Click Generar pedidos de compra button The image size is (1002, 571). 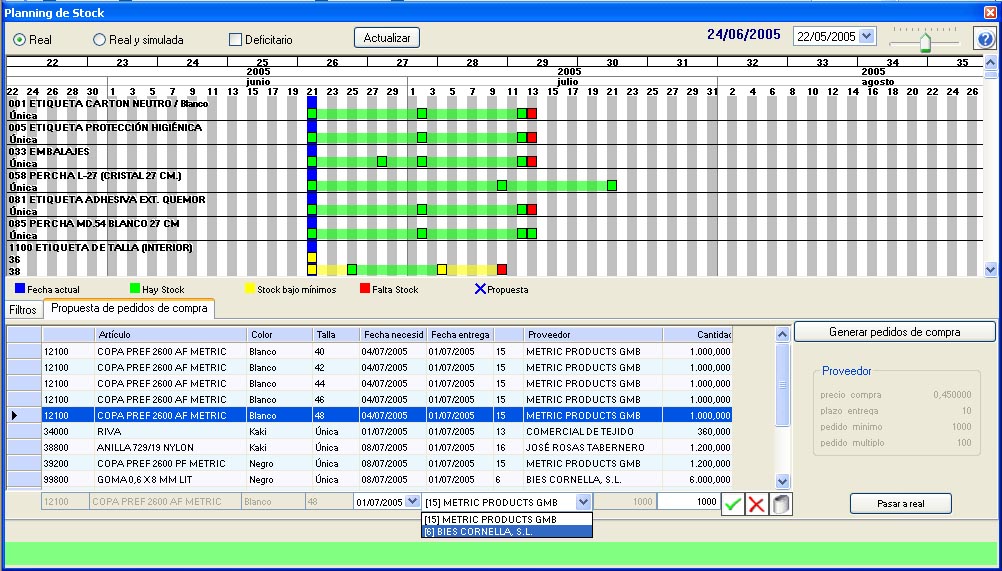pos(894,332)
